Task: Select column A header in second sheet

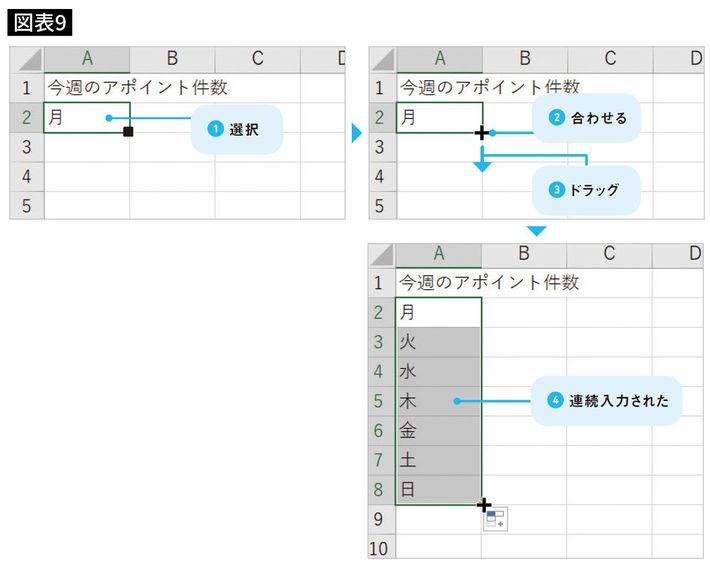Action: (439, 58)
